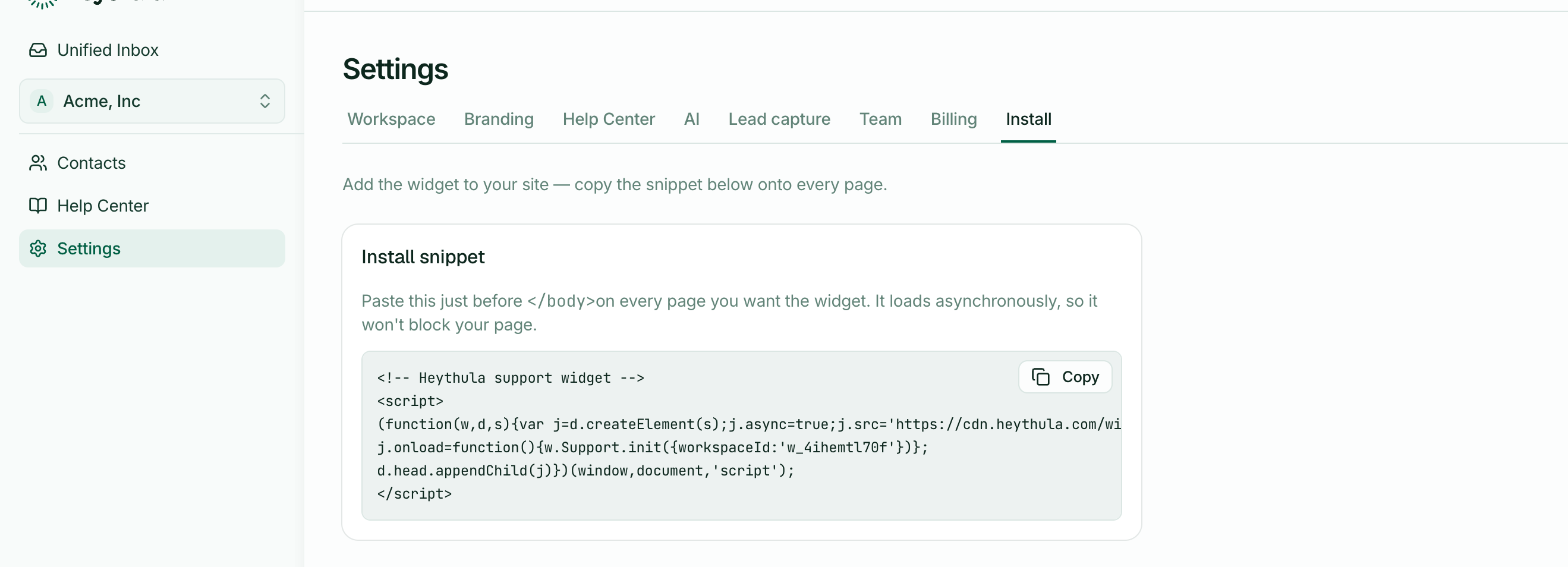The width and height of the screenshot is (1568, 567).
Task: Open the Team tab
Action: click(x=881, y=119)
